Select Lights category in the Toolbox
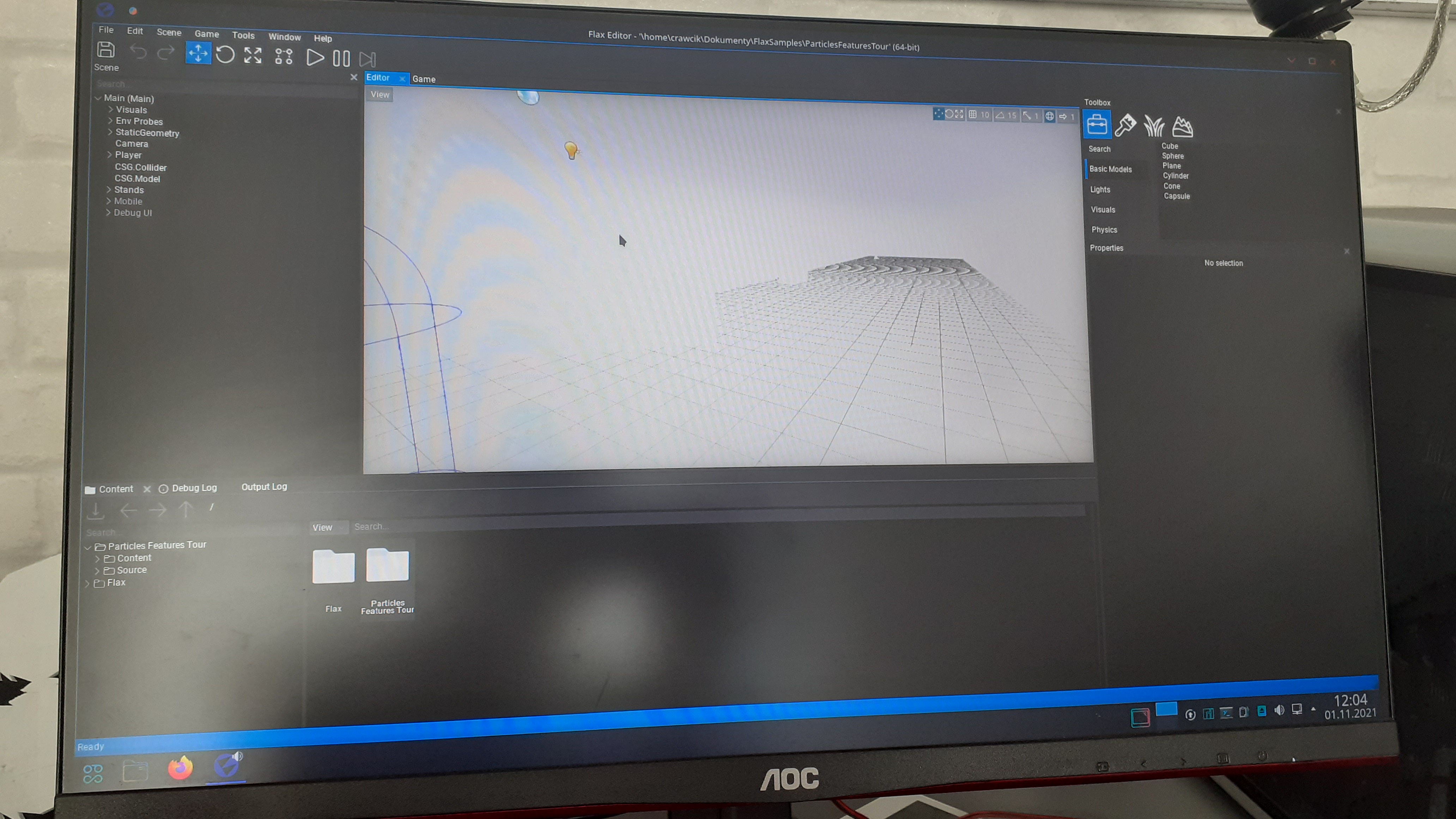This screenshot has height=819, width=1456. coord(1100,189)
